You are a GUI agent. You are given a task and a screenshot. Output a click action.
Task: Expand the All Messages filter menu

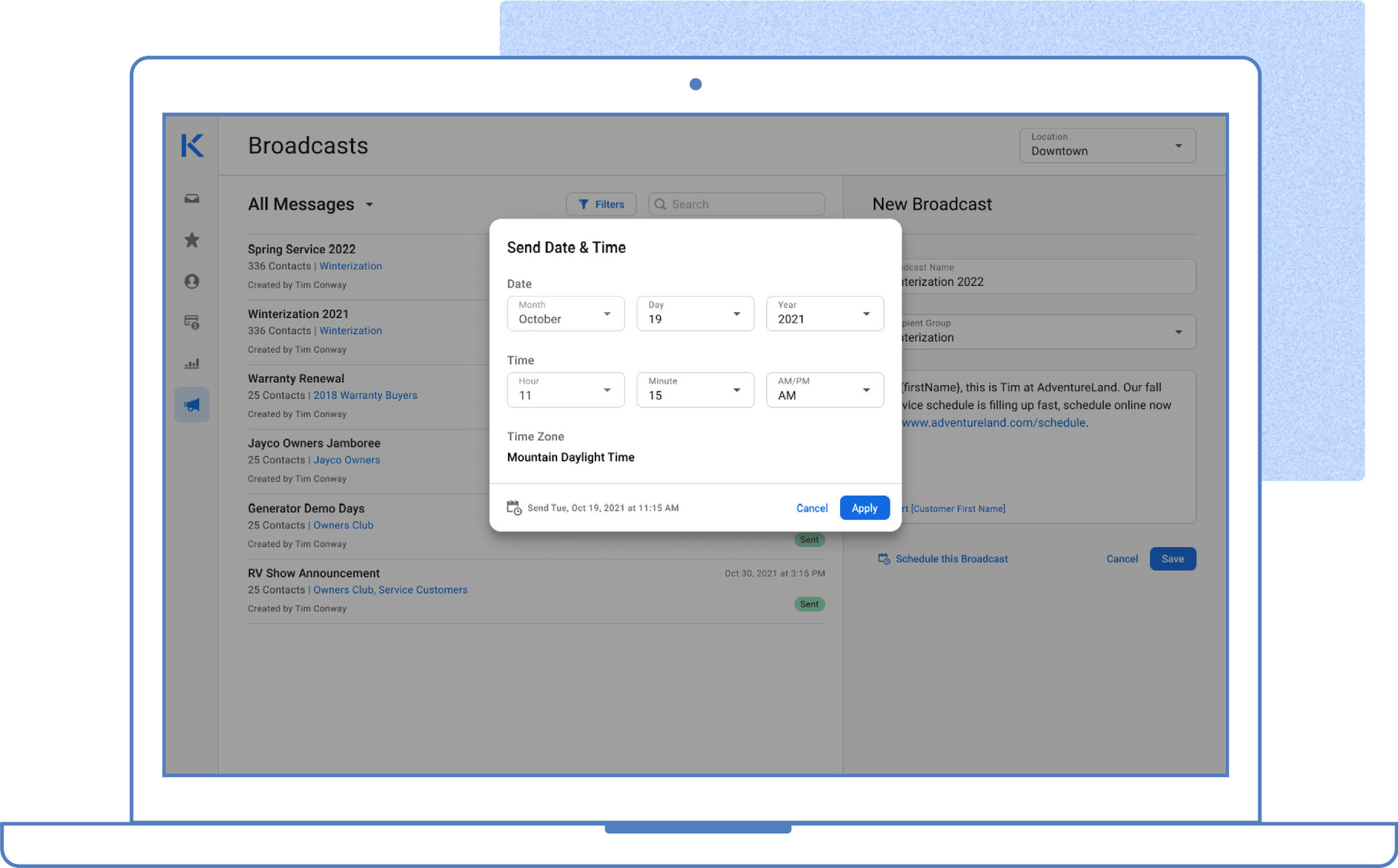[370, 204]
